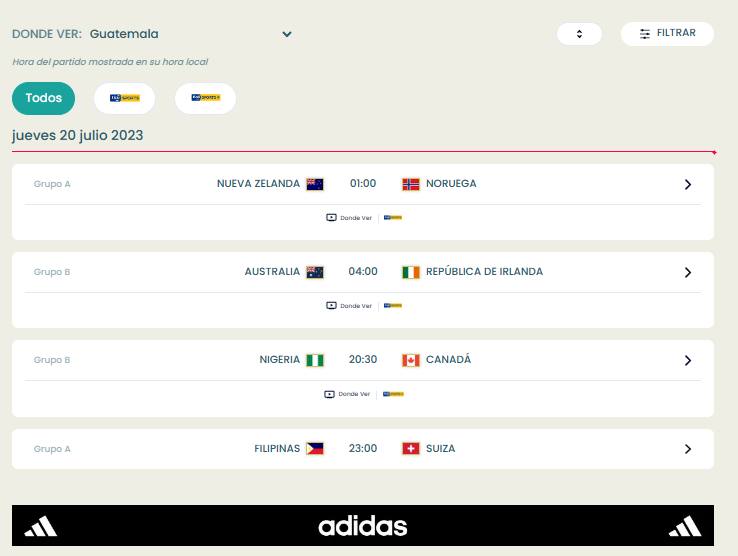The width and height of the screenshot is (738, 556).
Task: Open the adidas sponsor banner
Action: click(362, 525)
